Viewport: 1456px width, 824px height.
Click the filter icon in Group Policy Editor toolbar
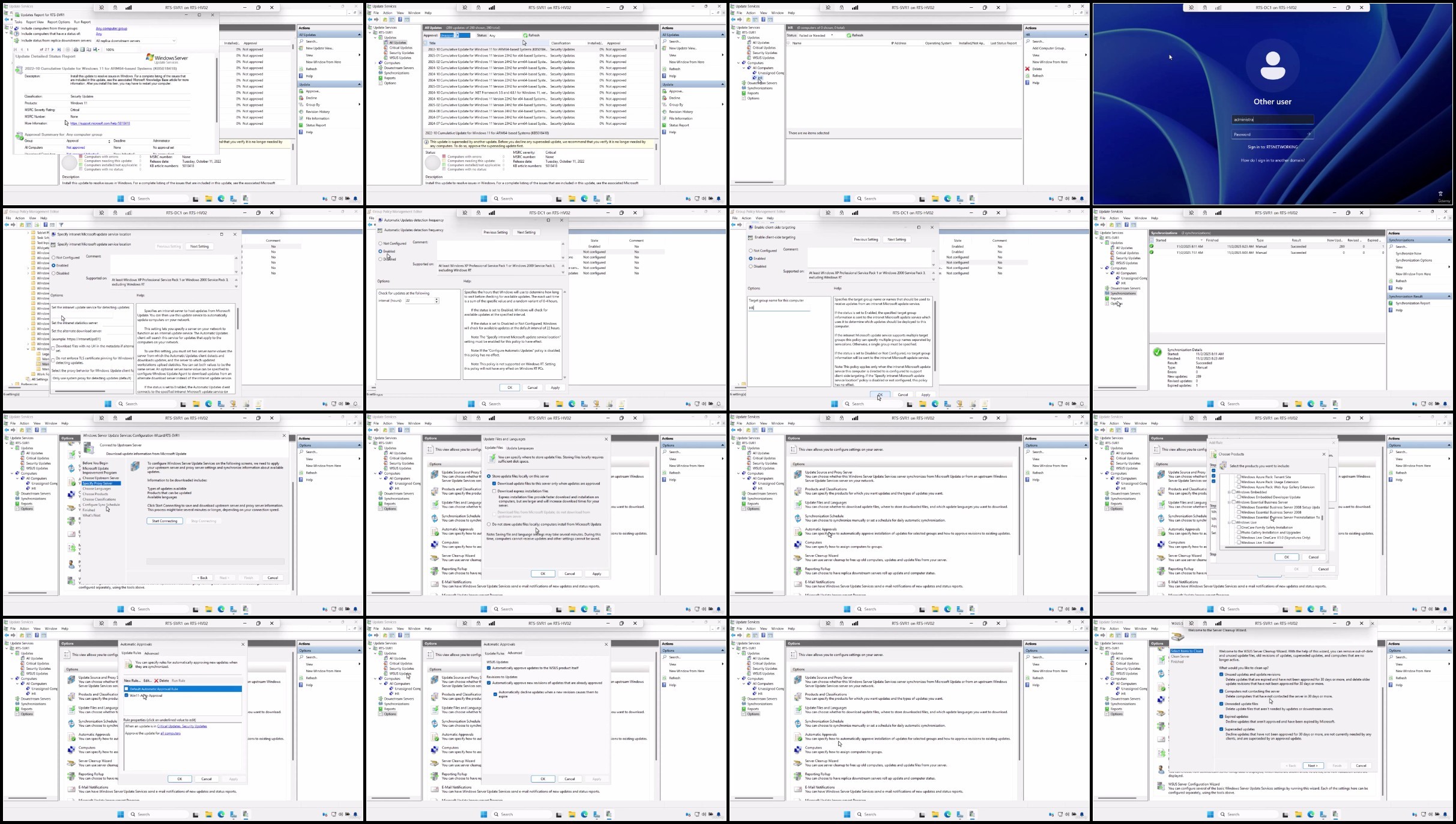61,225
